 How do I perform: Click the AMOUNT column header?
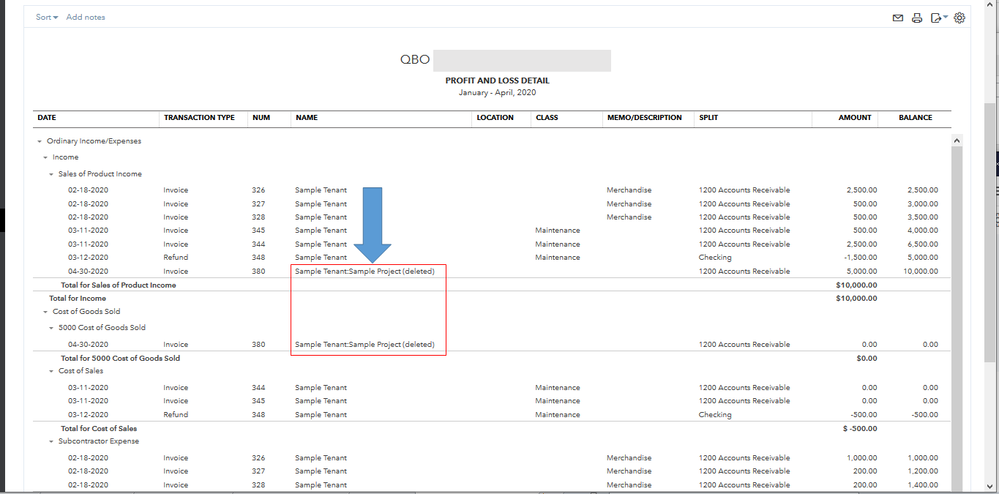854,118
